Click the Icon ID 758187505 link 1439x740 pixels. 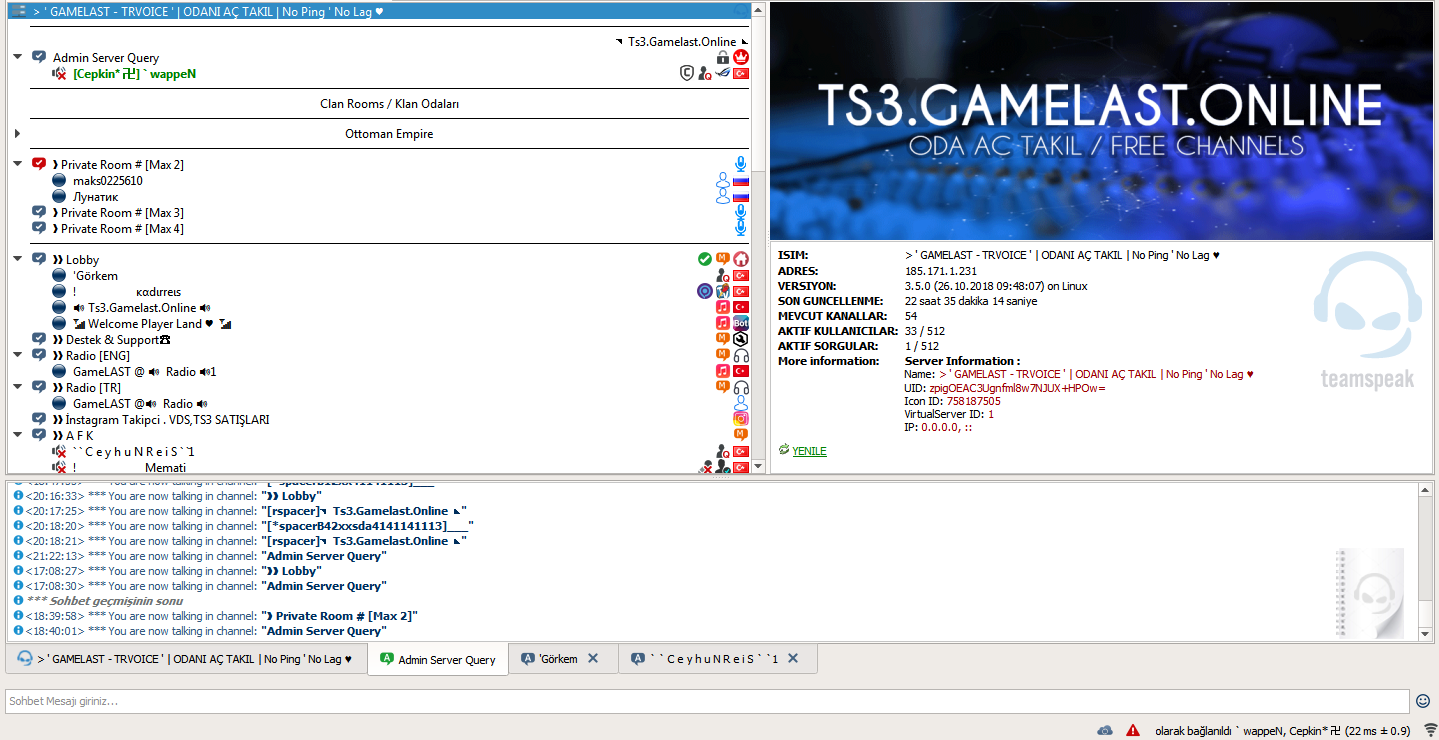pyautogui.click(x=973, y=401)
